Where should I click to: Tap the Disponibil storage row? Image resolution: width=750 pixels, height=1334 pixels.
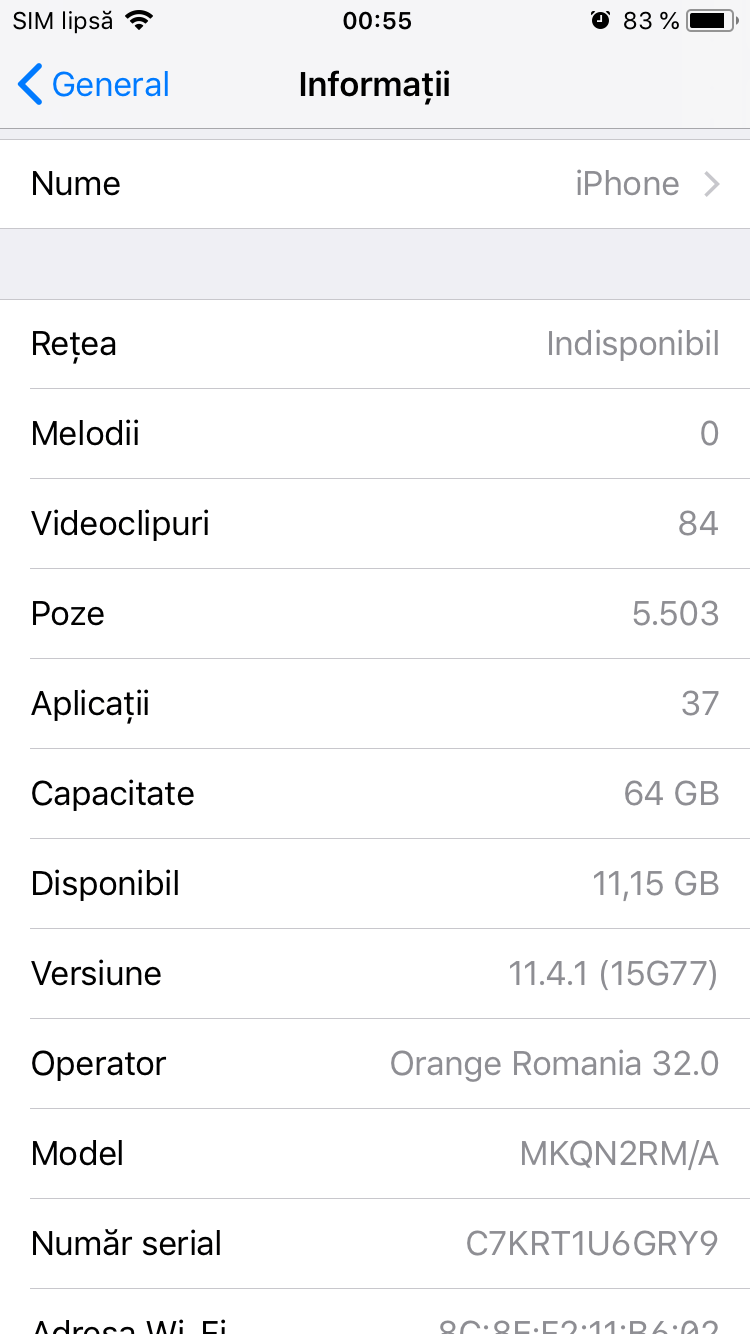pos(375,884)
